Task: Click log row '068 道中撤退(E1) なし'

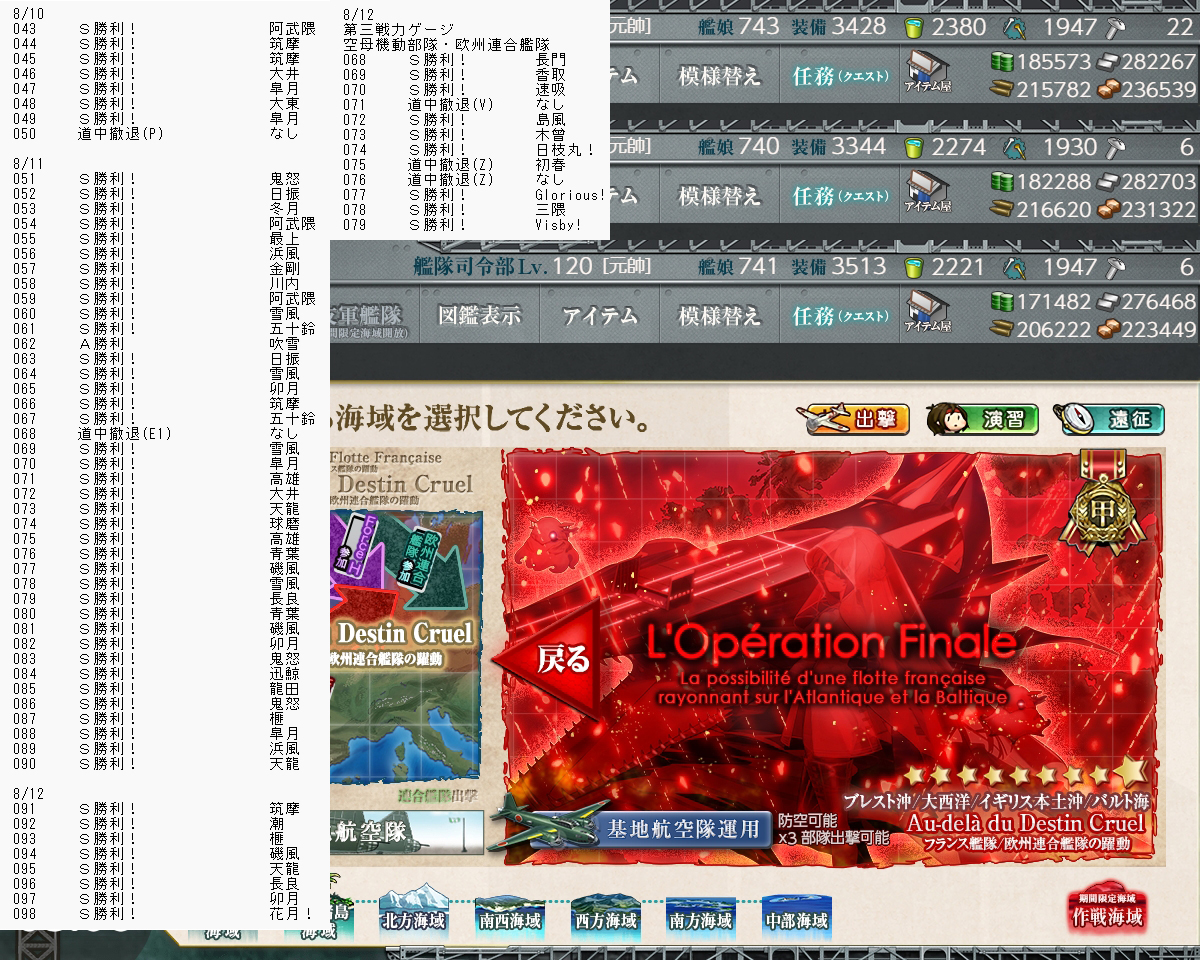Action: click(x=157, y=433)
